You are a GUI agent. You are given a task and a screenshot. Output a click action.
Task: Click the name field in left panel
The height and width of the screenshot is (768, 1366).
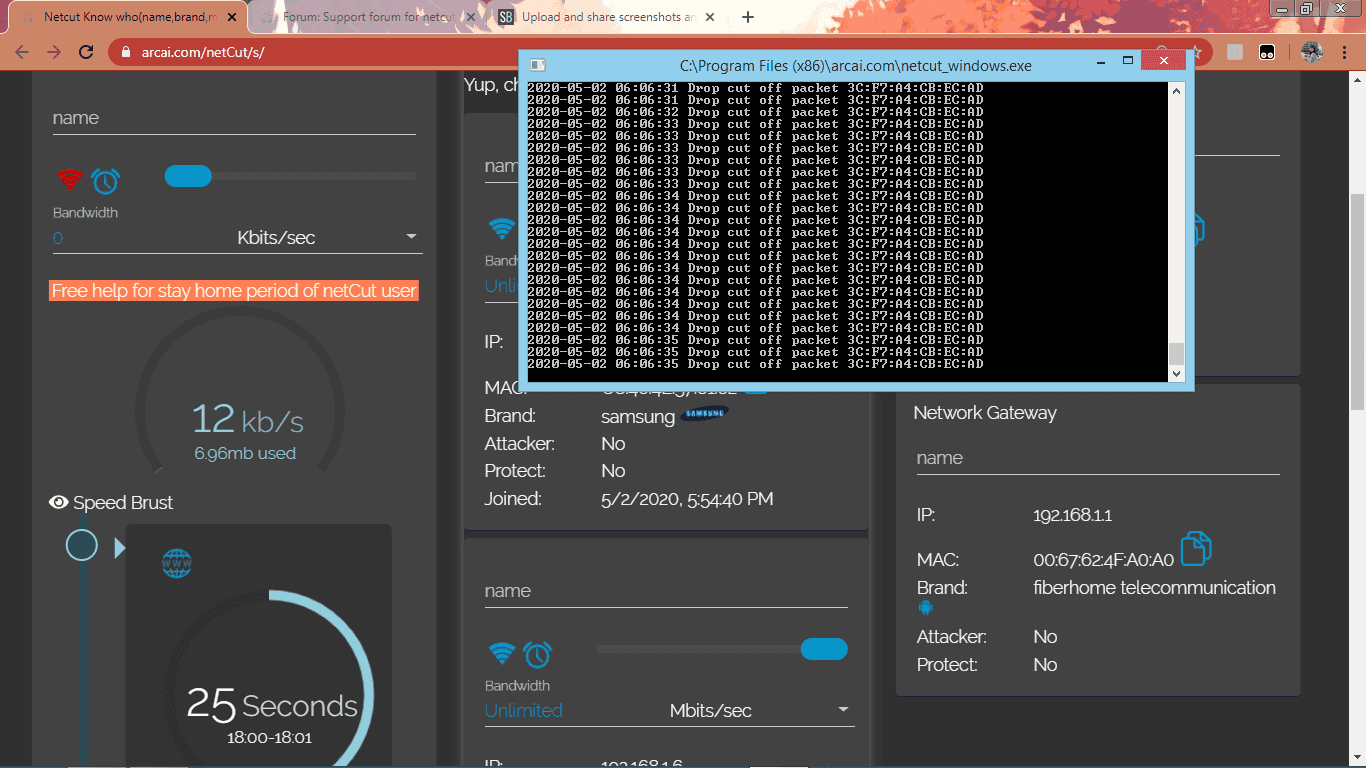coord(234,118)
